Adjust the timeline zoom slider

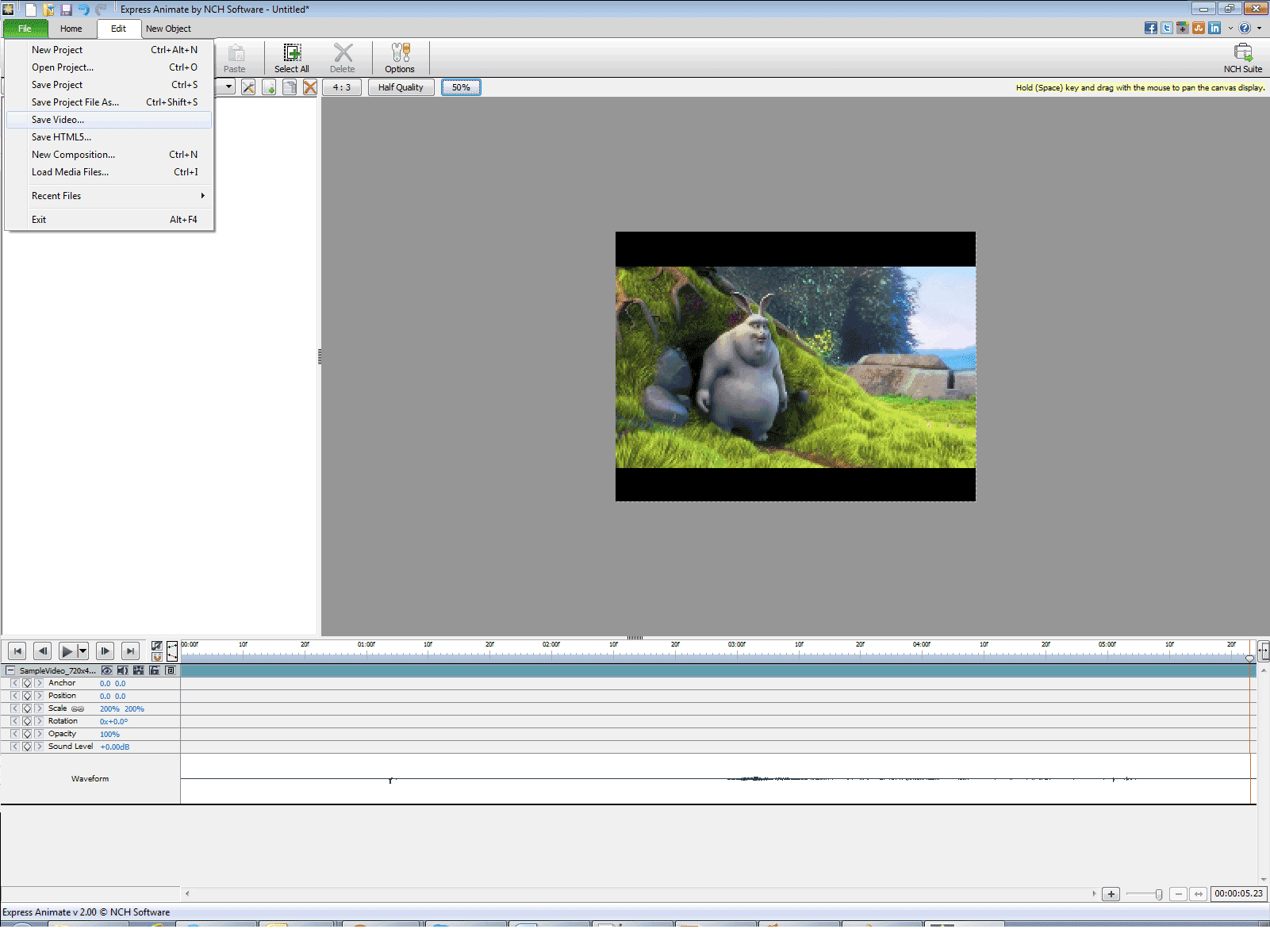[x=1158, y=894]
